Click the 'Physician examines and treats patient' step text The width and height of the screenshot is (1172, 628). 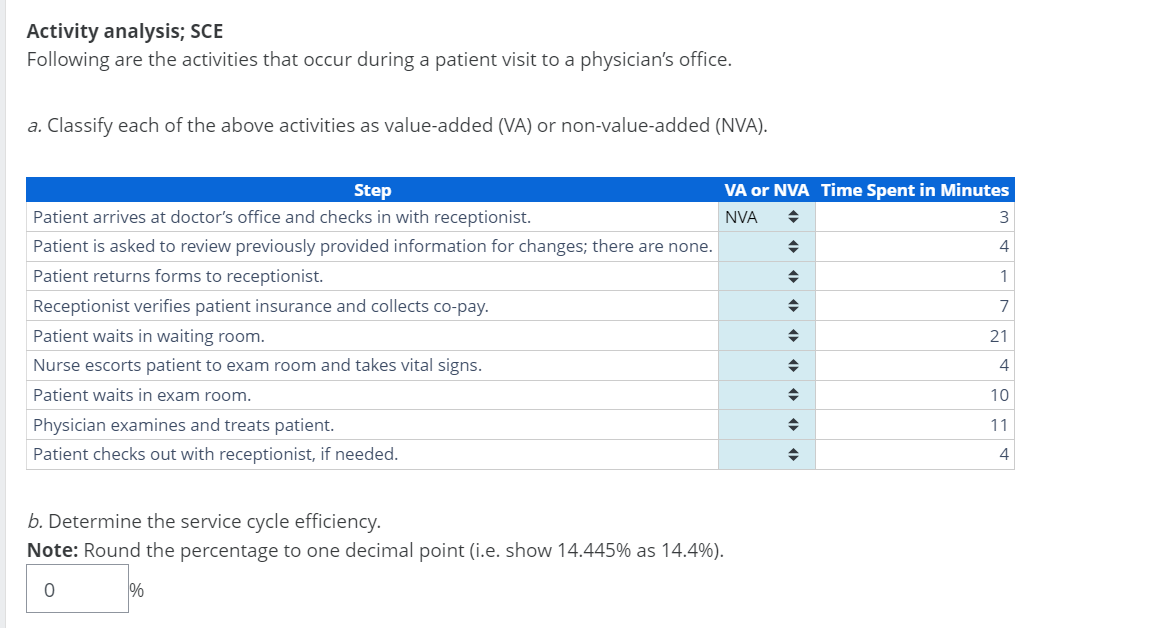click(183, 425)
